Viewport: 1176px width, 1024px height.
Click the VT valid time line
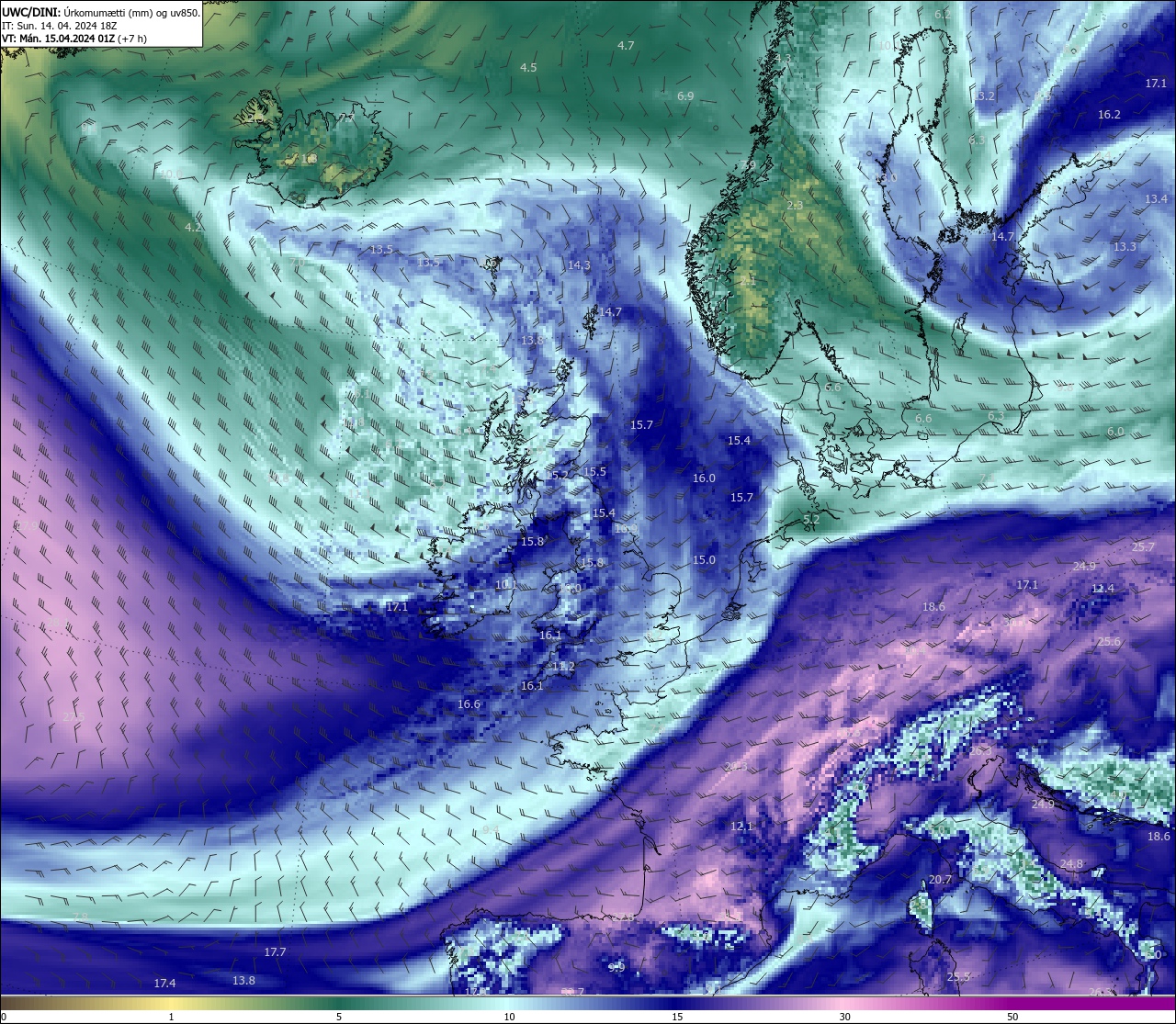(73, 39)
